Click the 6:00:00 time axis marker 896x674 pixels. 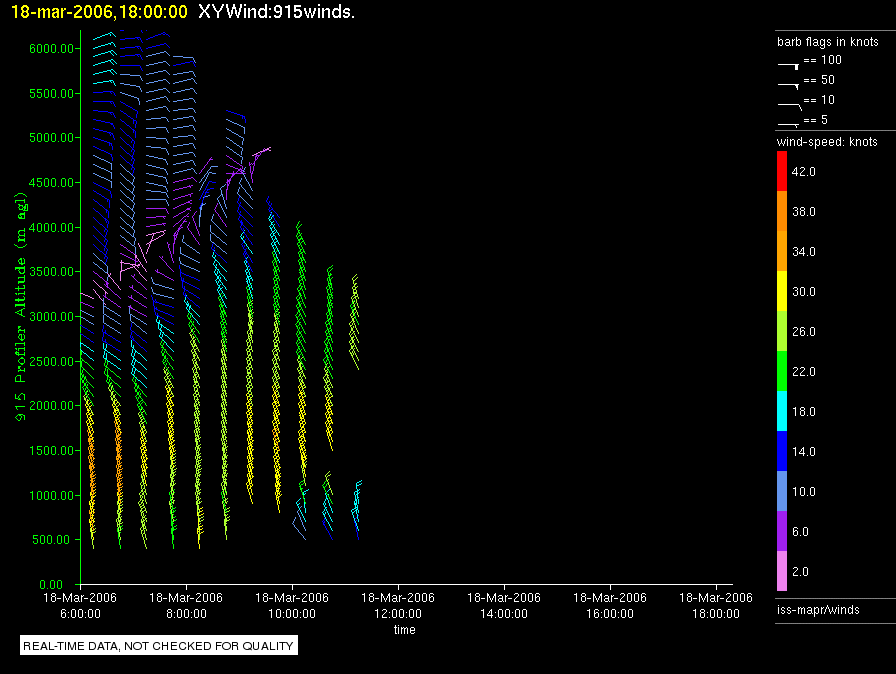(80, 614)
